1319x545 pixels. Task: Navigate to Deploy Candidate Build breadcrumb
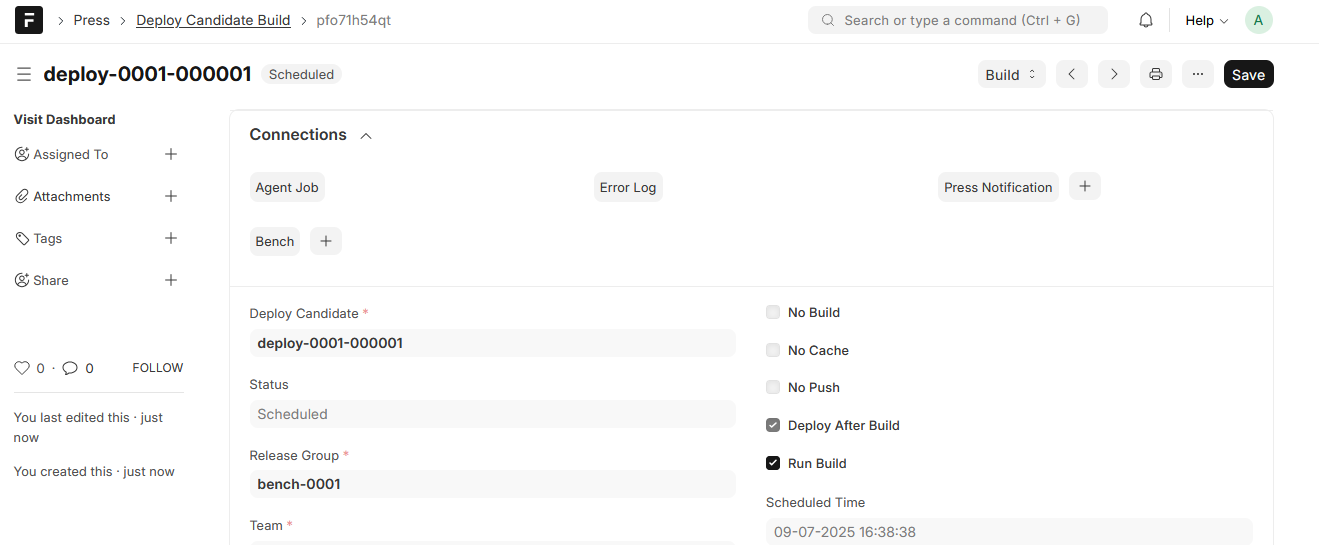pyautogui.click(x=213, y=20)
